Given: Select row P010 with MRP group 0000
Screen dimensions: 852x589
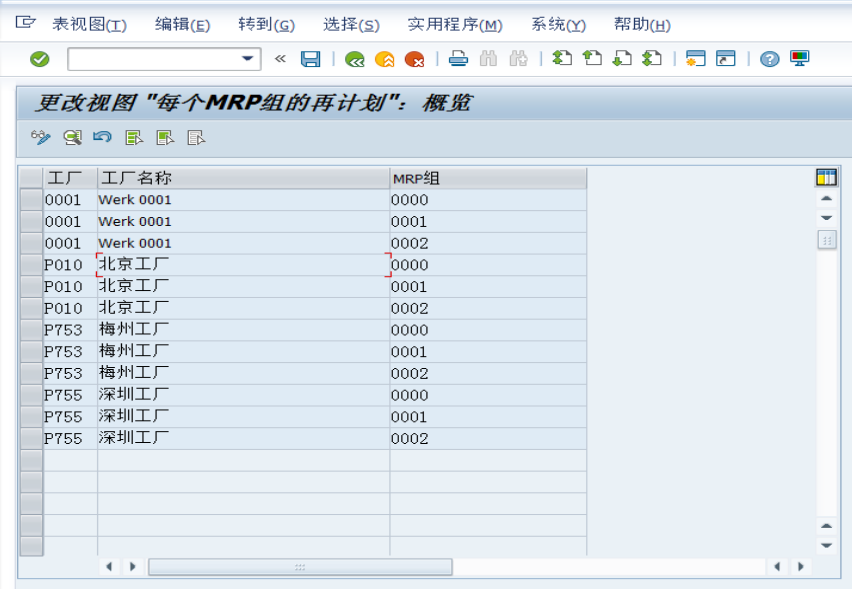Looking at the screenshot, I should [31, 265].
